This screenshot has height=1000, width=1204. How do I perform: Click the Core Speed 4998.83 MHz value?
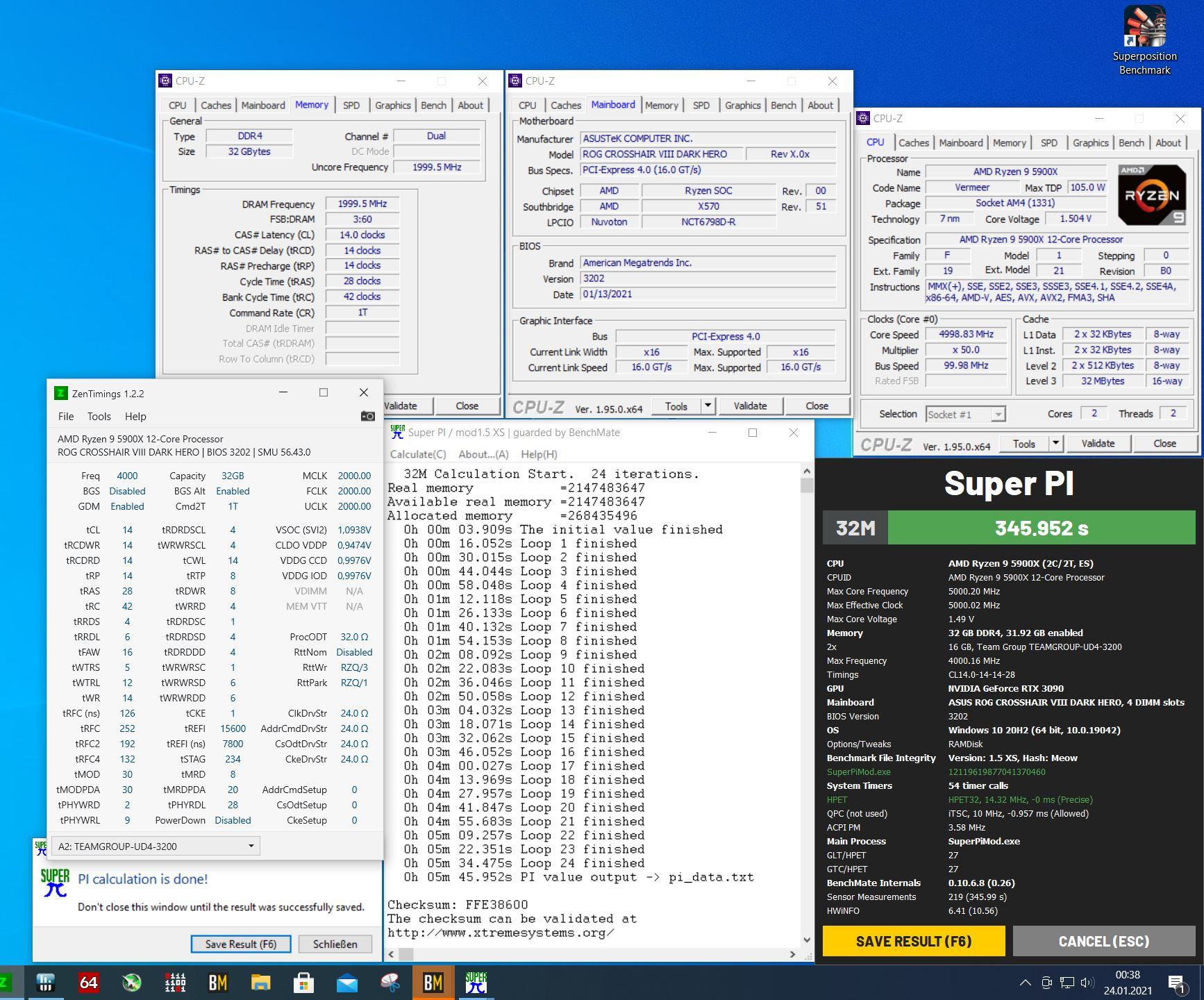tap(966, 334)
